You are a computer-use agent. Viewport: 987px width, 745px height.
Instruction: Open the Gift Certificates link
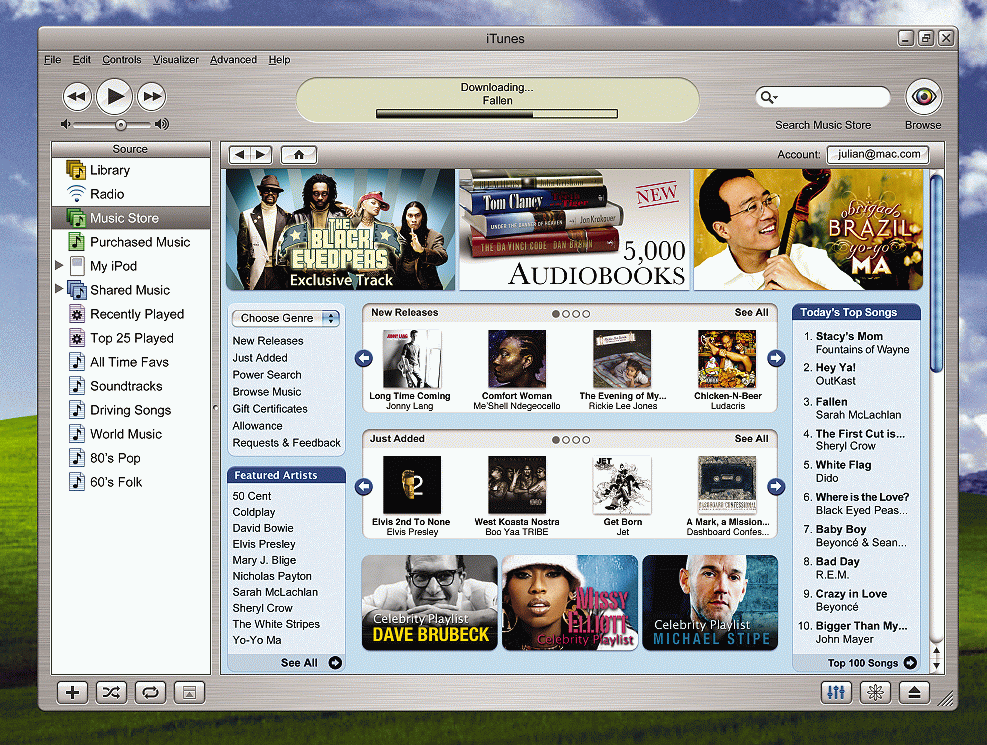point(270,408)
